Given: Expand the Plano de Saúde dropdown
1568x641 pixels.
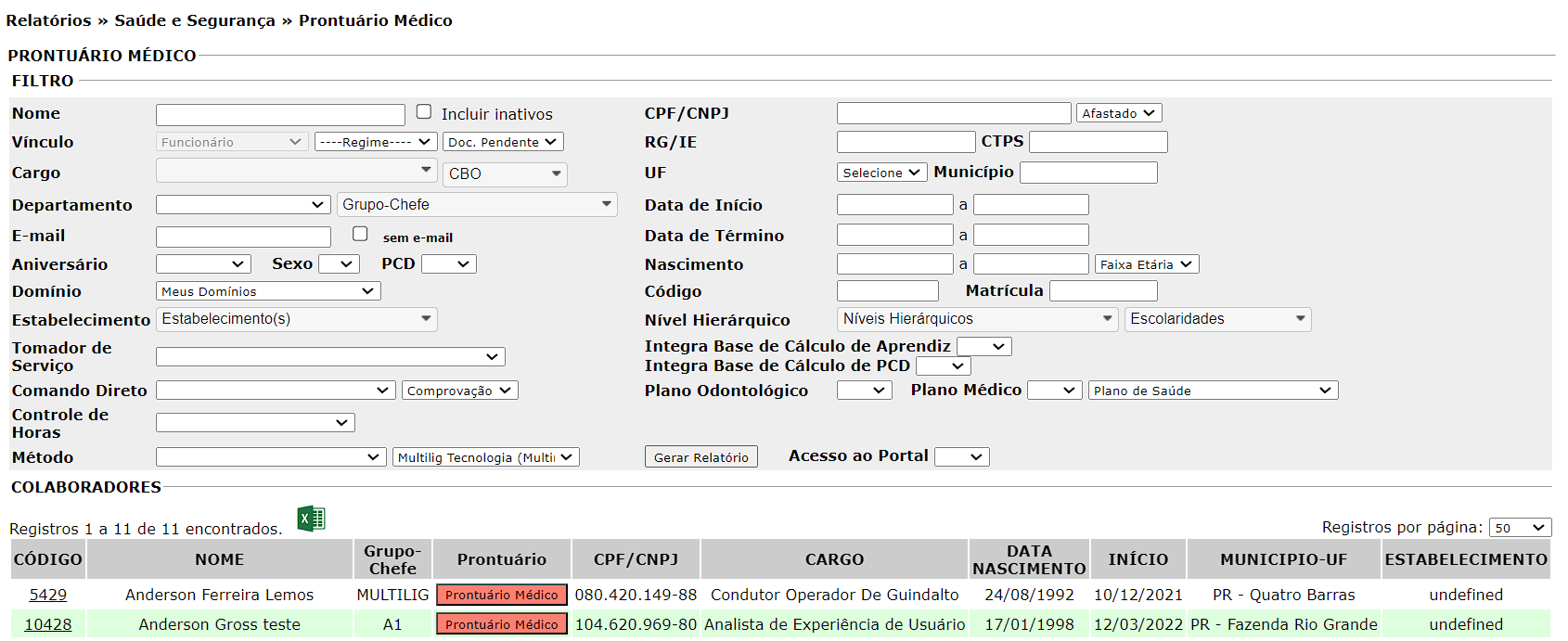Looking at the screenshot, I should coord(1212,391).
